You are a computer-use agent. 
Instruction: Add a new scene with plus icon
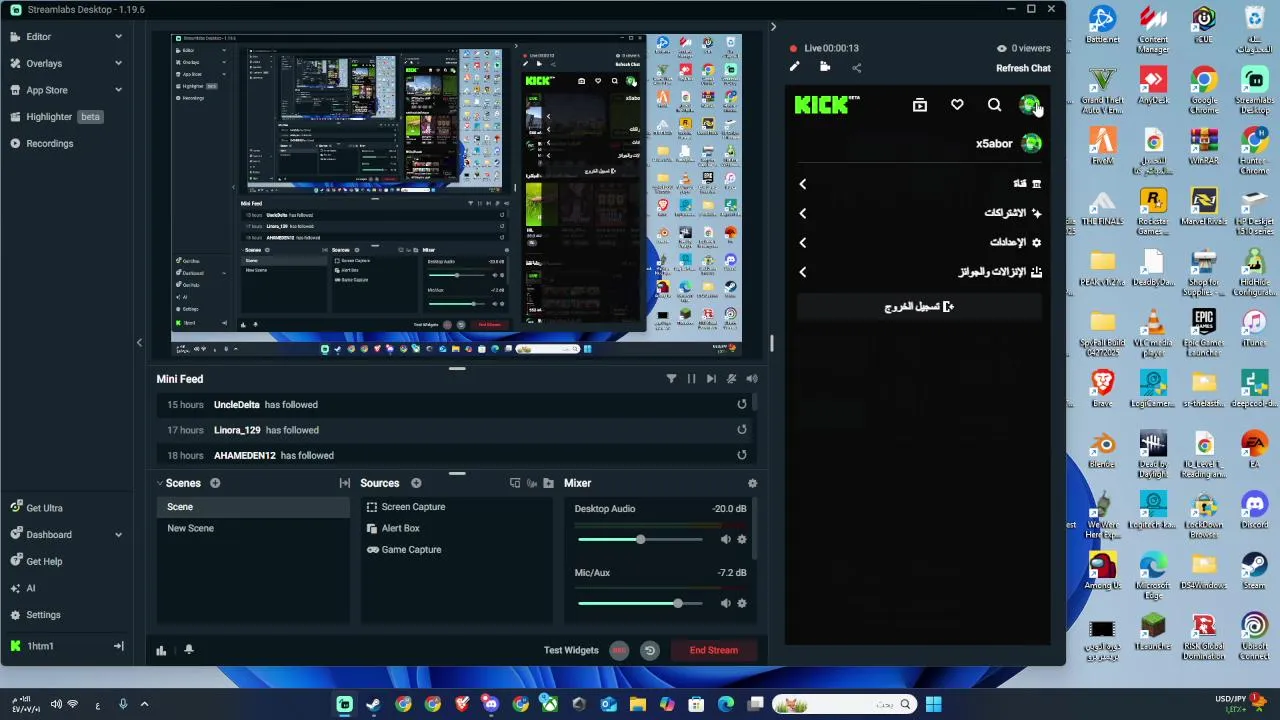[215, 483]
